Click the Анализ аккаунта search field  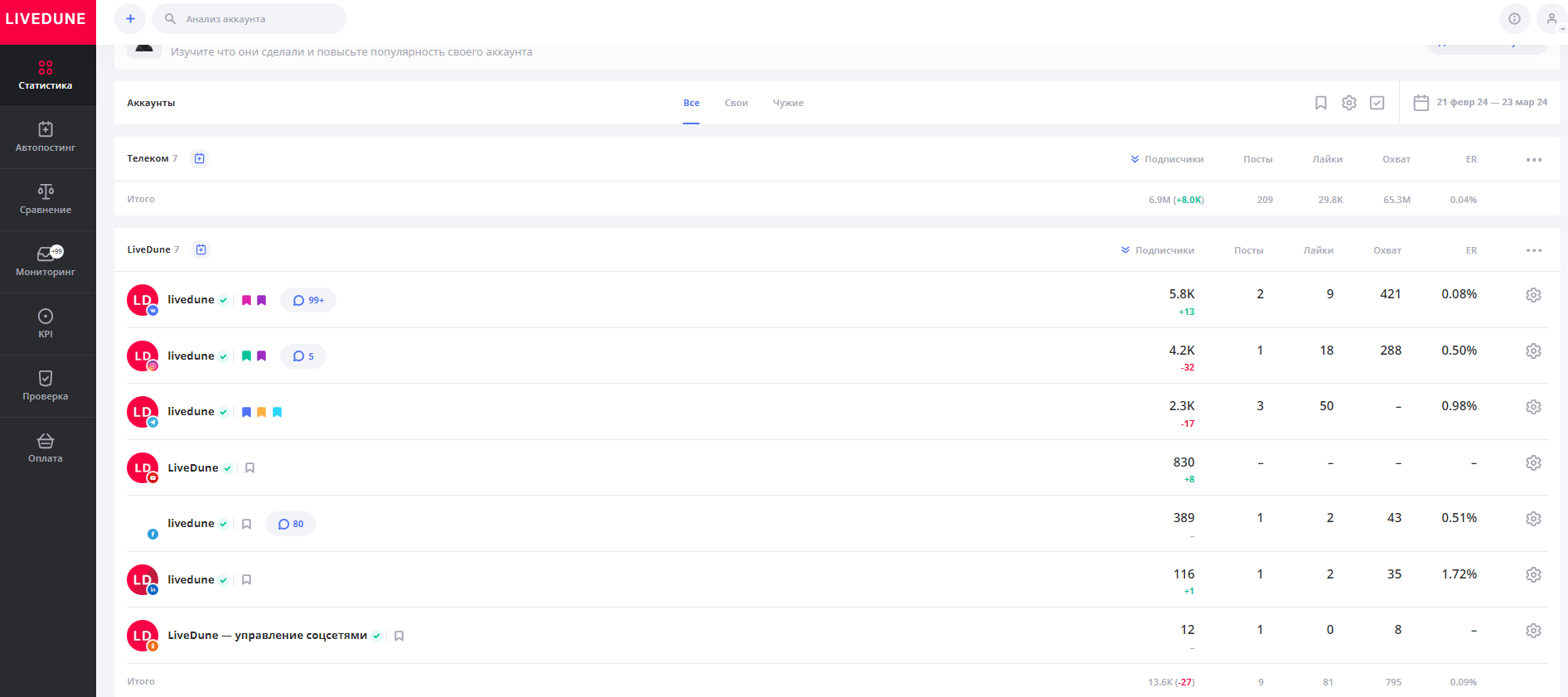tap(249, 18)
